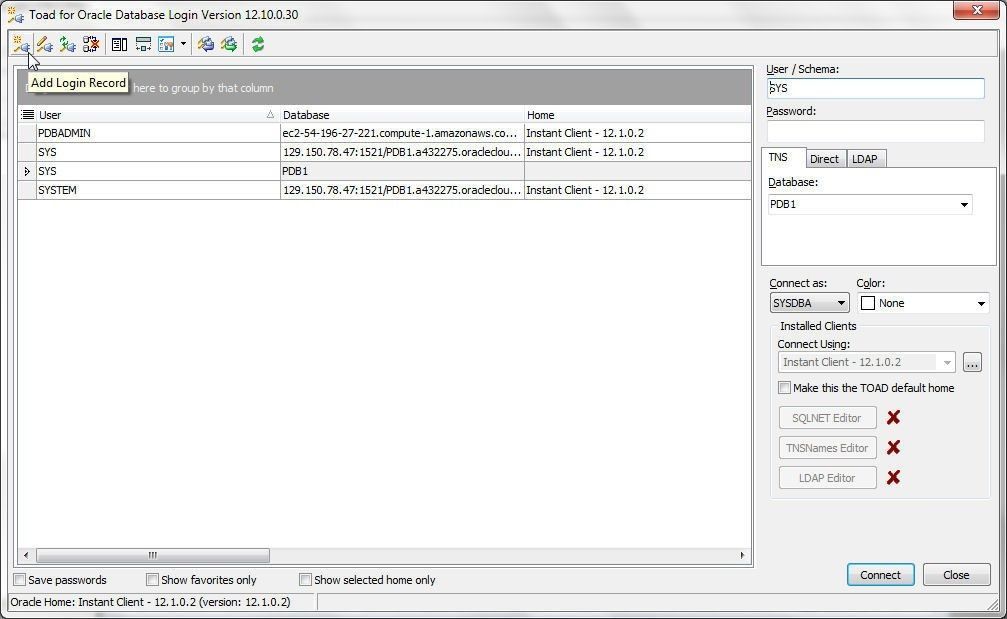Click the group-by-column panel above the grid
The height and width of the screenshot is (619, 1007).
(384, 87)
